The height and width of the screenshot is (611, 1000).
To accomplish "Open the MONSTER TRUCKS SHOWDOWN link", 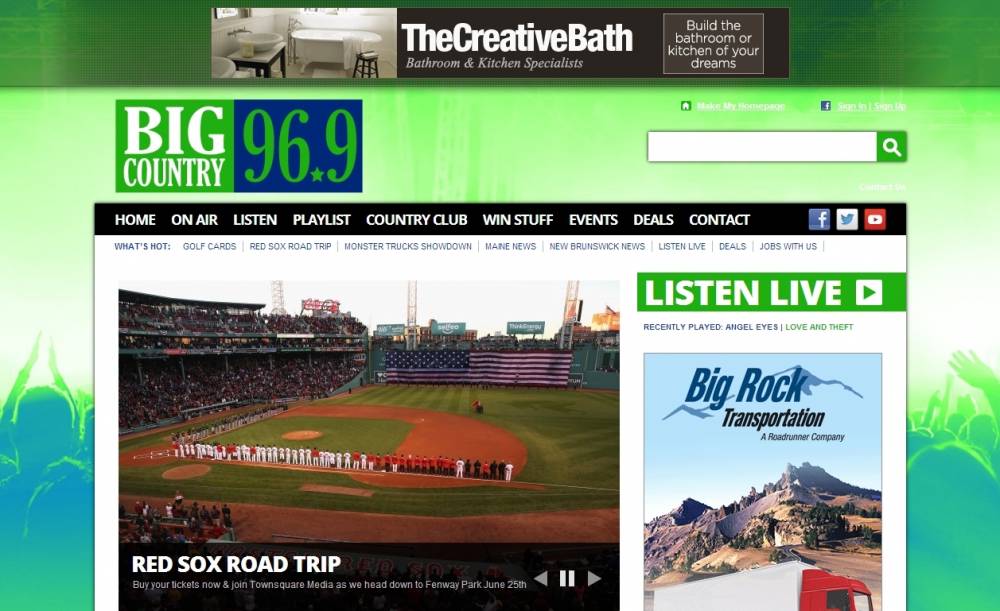I will 408,246.
